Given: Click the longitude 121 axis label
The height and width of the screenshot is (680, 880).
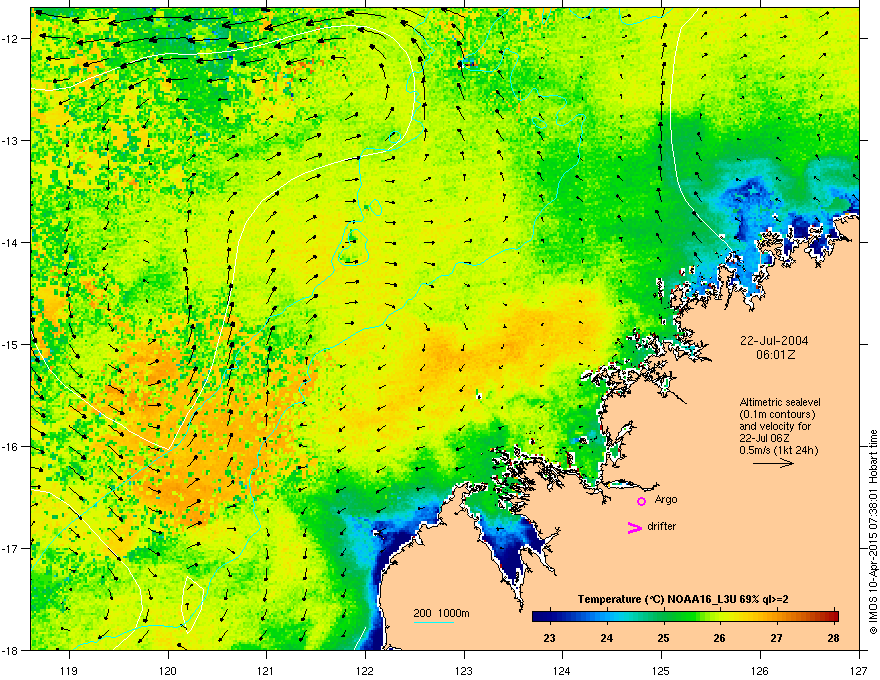Looking at the screenshot, I should click(x=266, y=670).
